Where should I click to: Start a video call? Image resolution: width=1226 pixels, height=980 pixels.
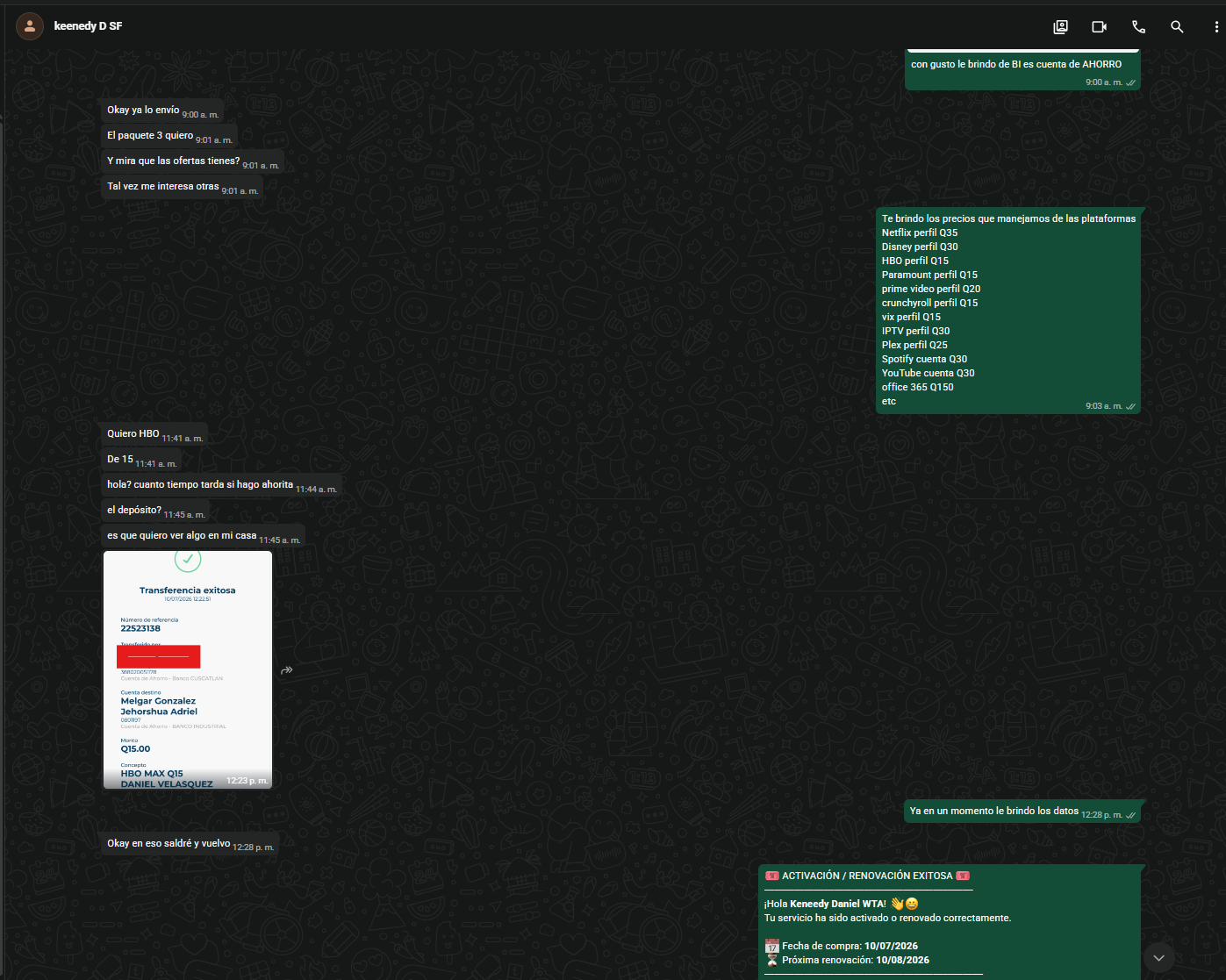pyautogui.click(x=1099, y=26)
